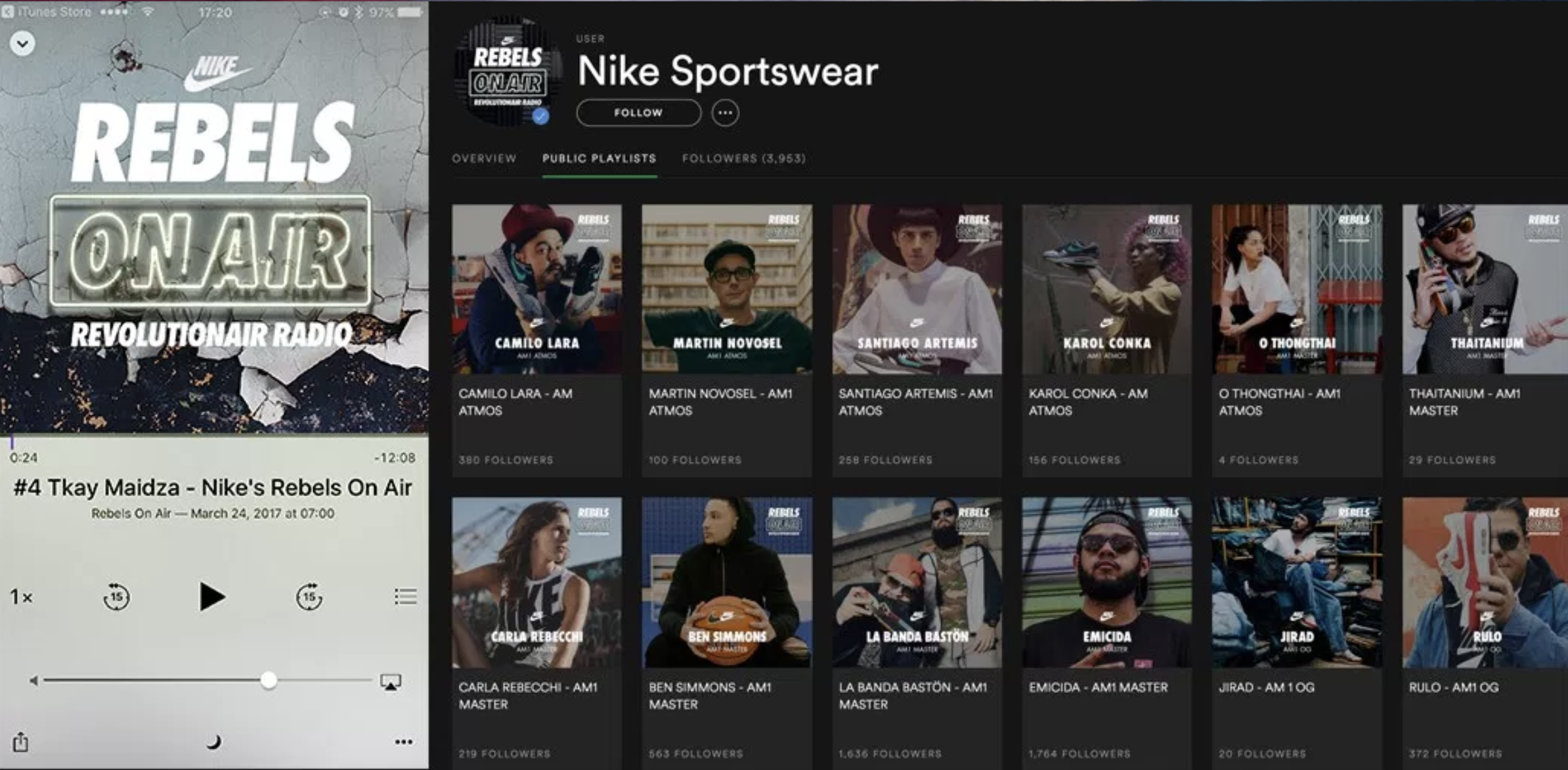Click the LA BANDA BASTÖN - AM1 MASTER title
Viewport: 1568px width, 770px height.
913,696
